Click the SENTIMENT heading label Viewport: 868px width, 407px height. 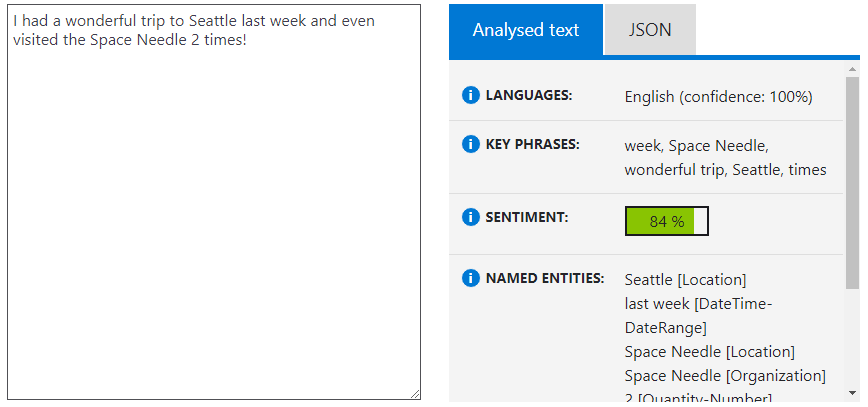(527, 217)
